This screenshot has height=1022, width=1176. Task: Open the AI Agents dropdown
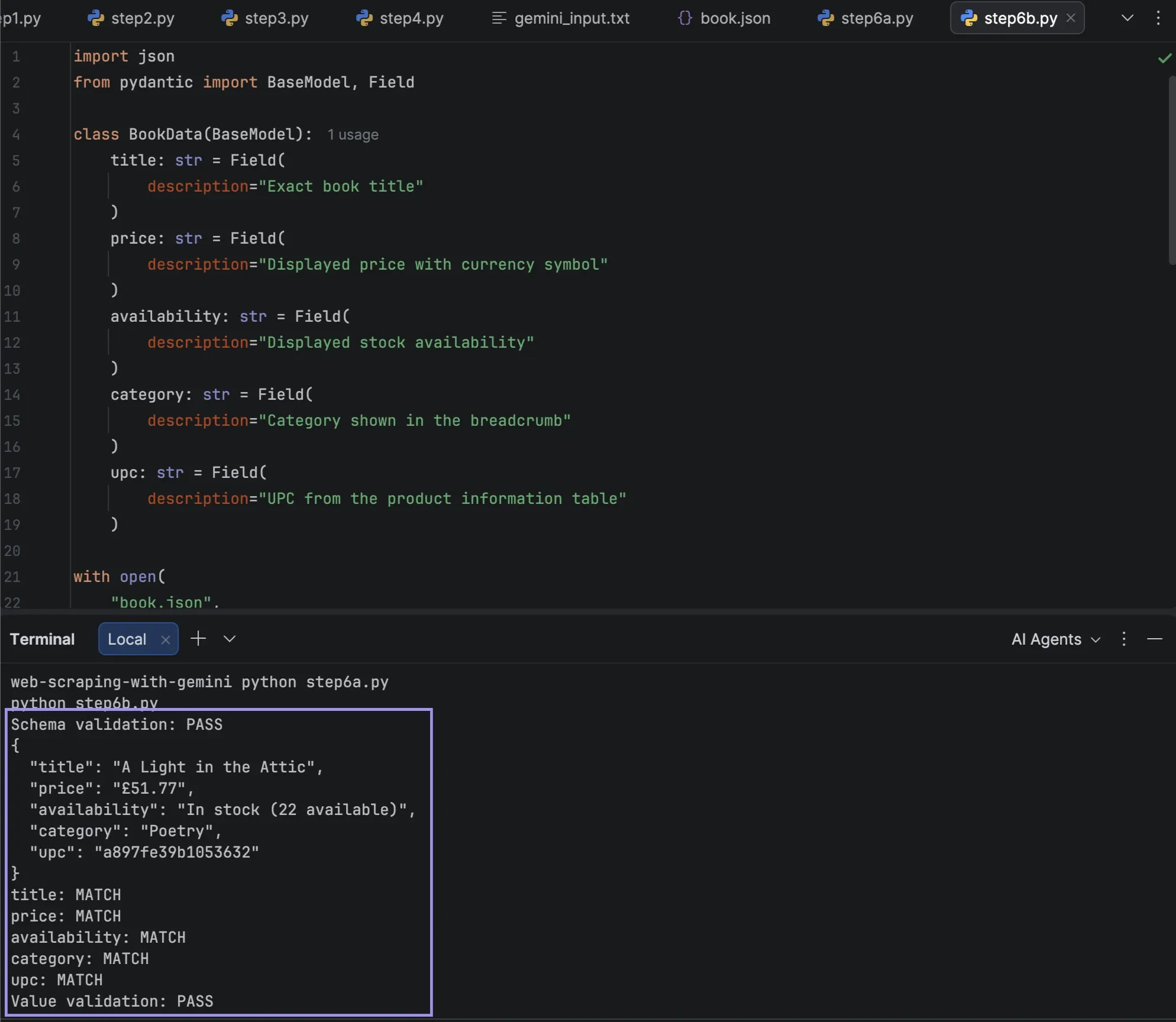click(1056, 639)
